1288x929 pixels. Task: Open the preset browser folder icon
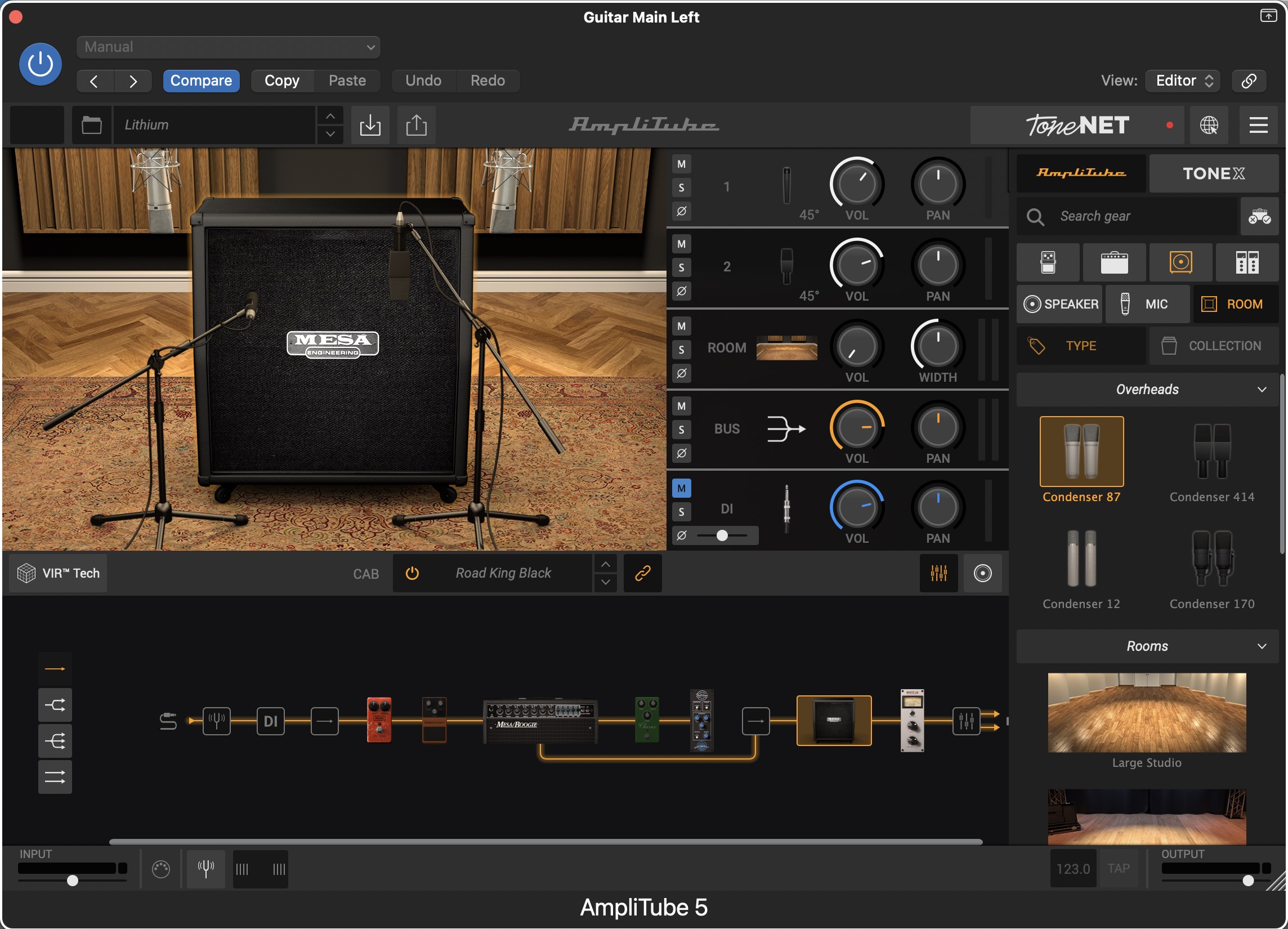[x=91, y=125]
